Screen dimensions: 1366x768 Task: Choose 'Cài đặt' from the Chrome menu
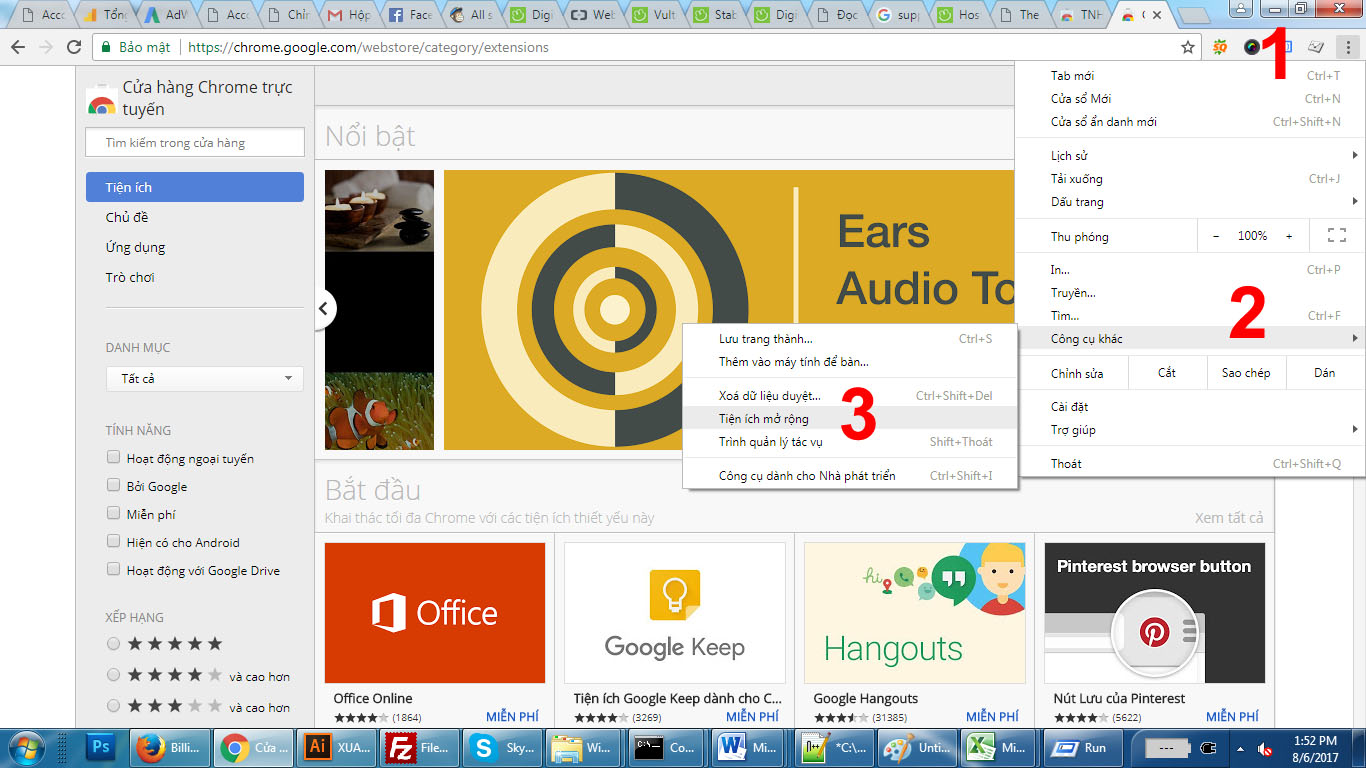point(1069,407)
